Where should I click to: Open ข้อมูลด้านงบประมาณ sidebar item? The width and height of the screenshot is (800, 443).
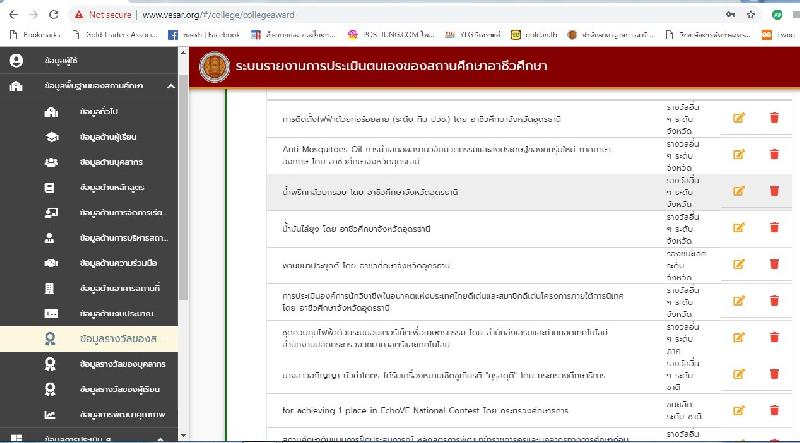coord(89,313)
